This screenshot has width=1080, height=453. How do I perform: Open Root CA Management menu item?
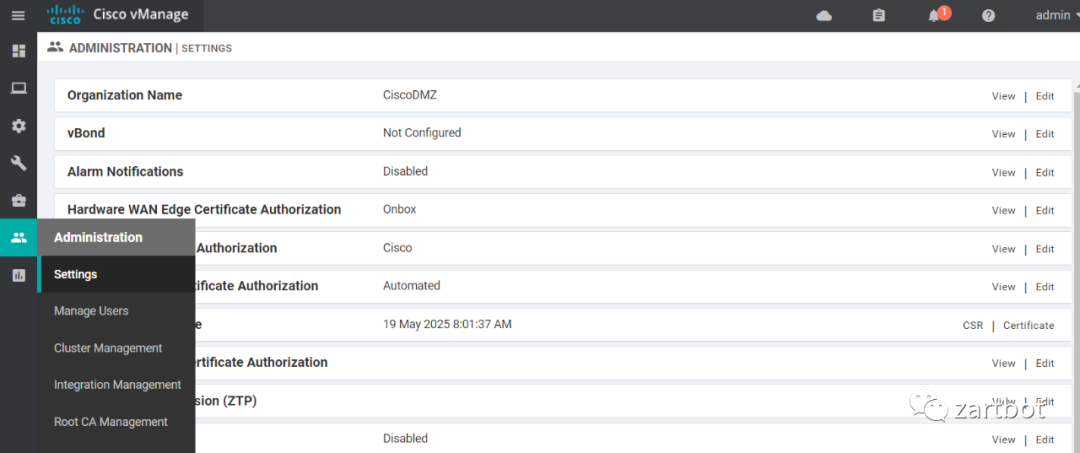click(111, 422)
